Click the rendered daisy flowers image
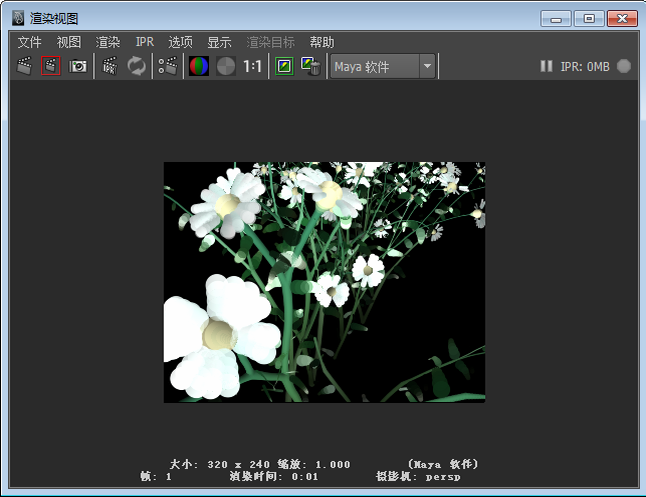 tap(324, 282)
